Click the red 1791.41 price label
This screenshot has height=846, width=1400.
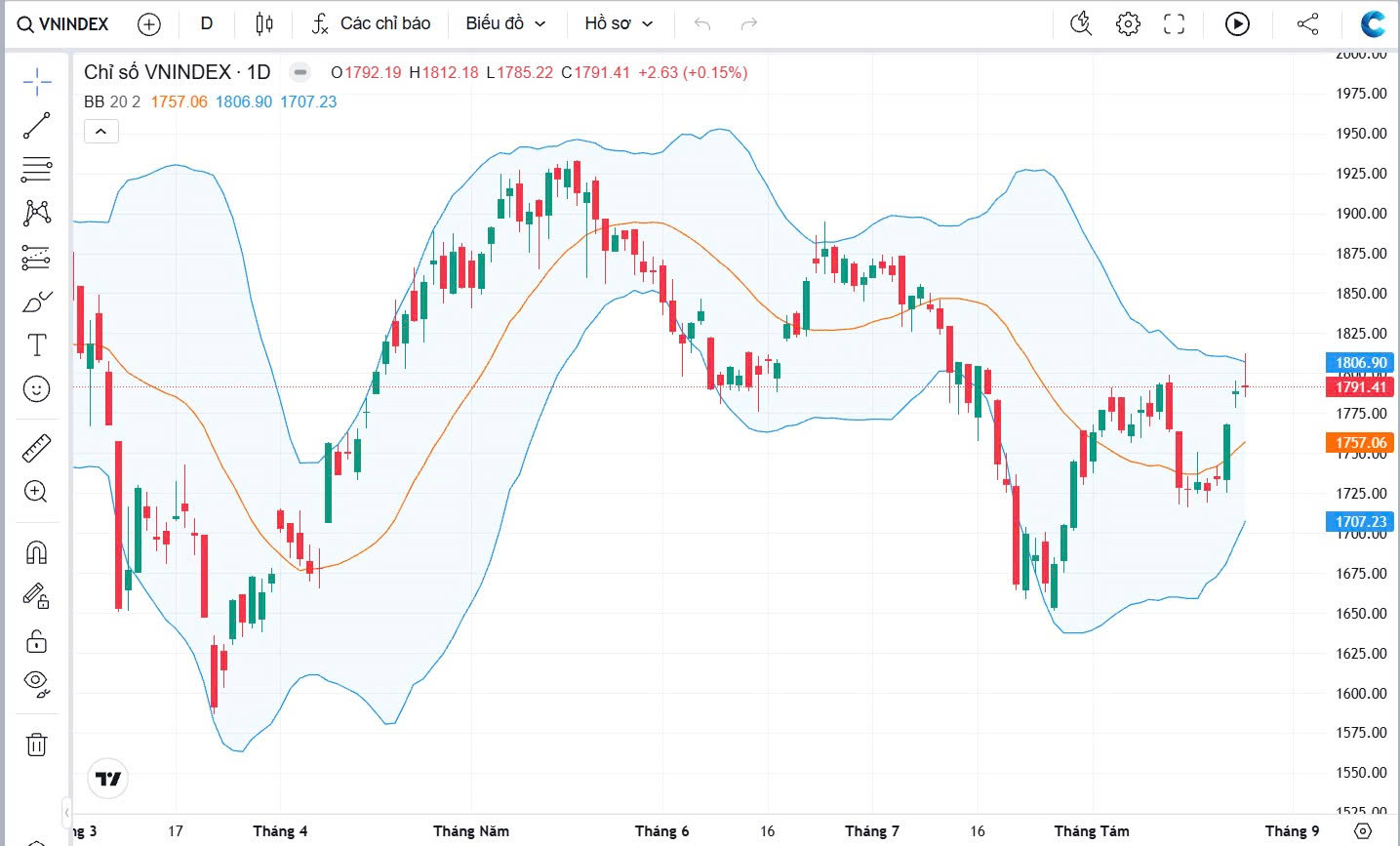pos(1361,387)
